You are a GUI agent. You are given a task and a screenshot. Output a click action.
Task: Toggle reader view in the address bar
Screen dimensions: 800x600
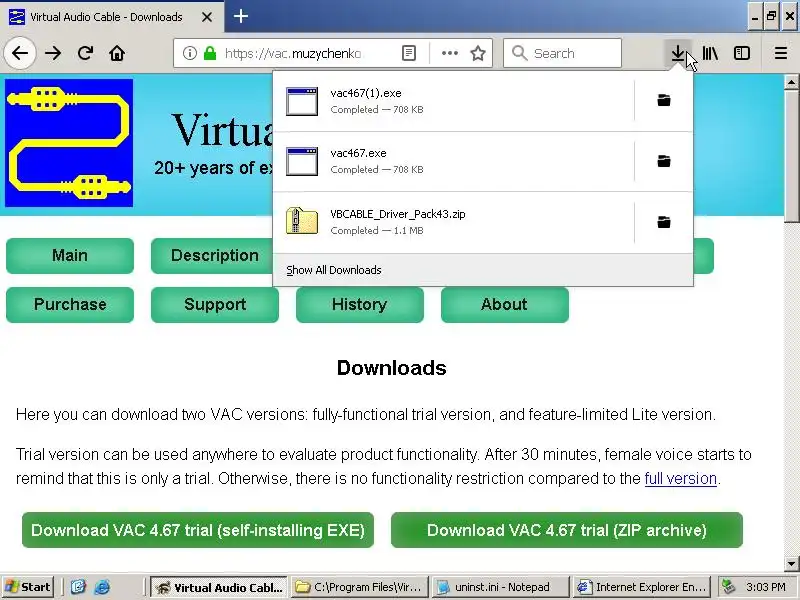(x=409, y=53)
